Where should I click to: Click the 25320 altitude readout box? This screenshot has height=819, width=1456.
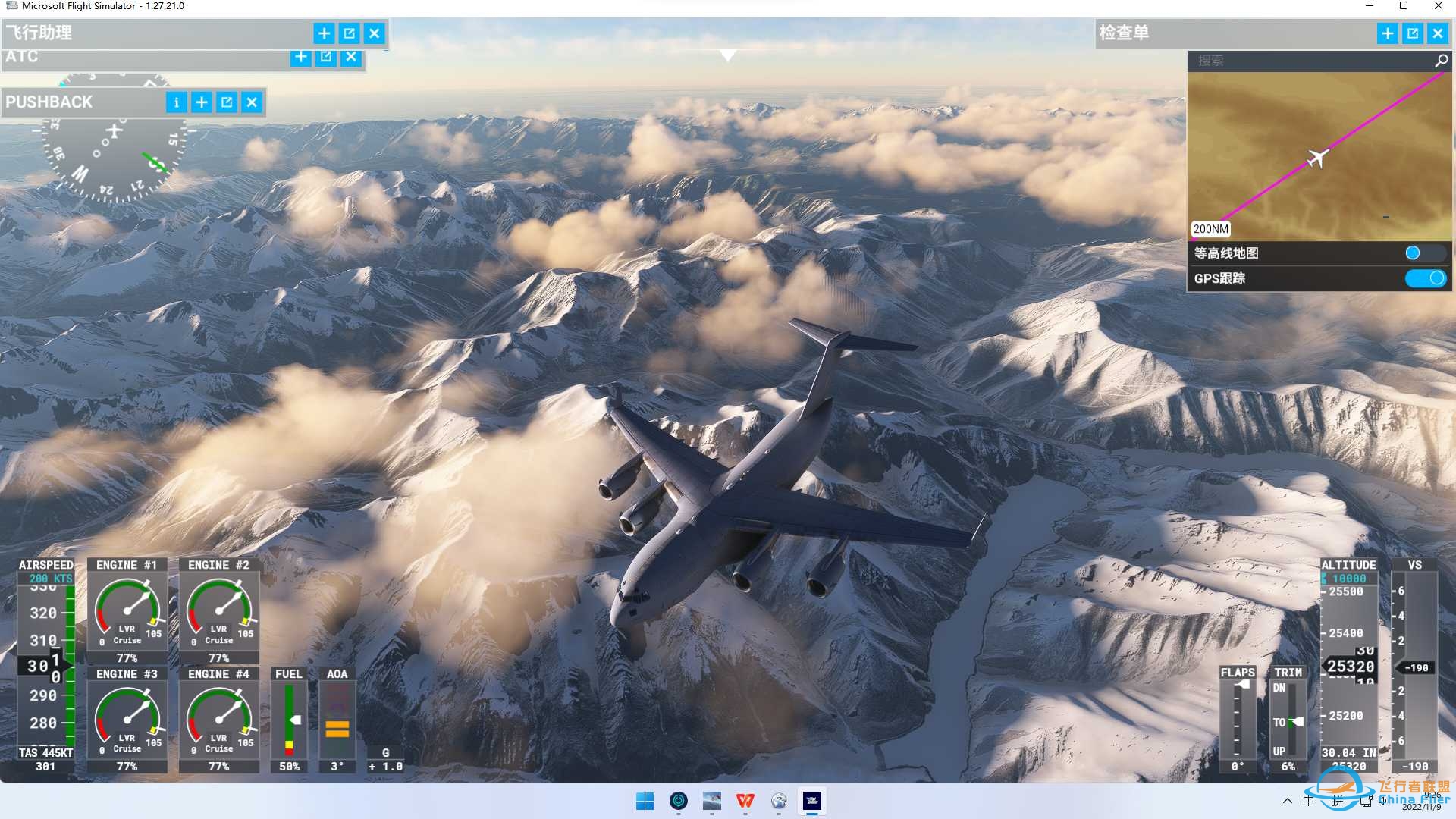pyautogui.click(x=1350, y=667)
